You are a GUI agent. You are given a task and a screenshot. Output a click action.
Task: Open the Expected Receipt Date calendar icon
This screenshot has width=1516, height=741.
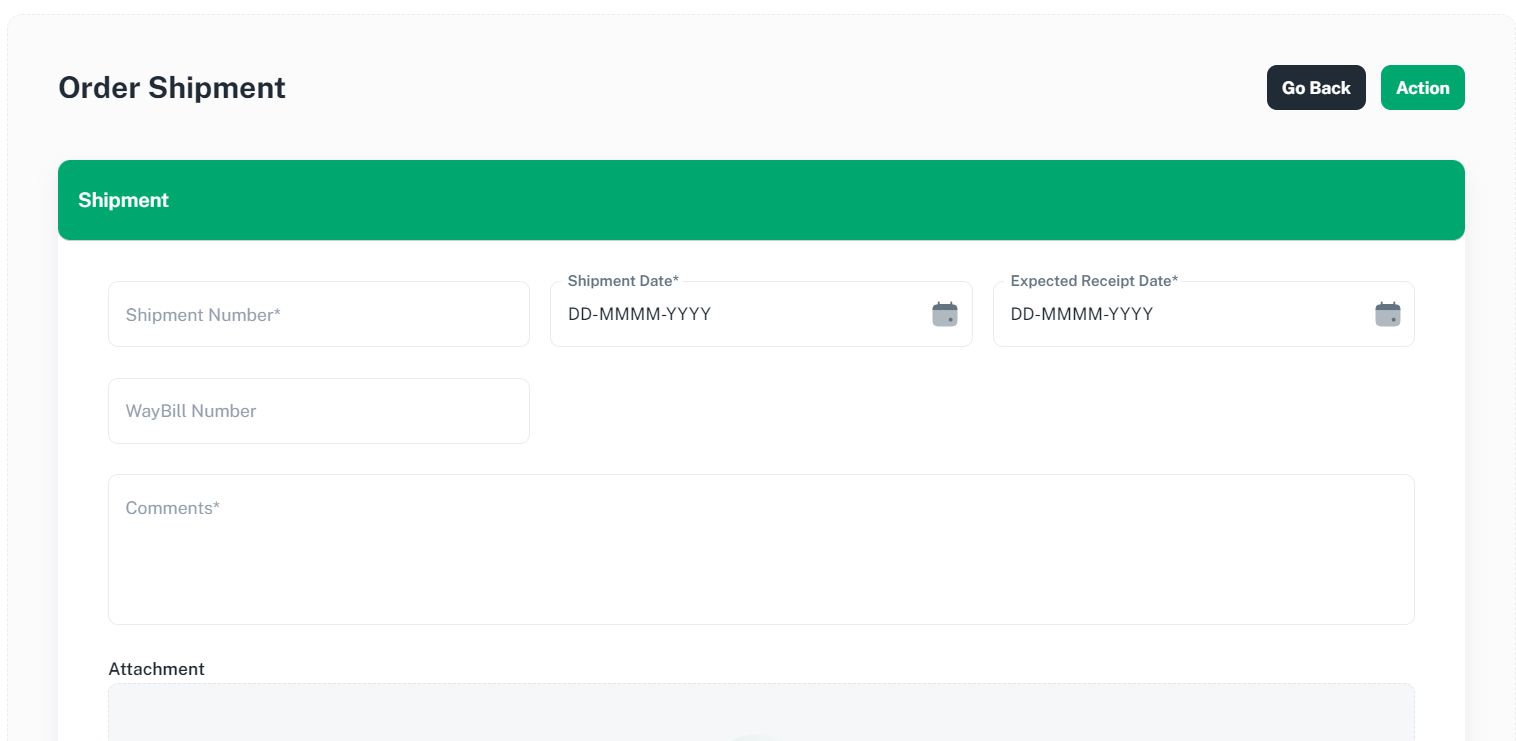(x=1387, y=314)
